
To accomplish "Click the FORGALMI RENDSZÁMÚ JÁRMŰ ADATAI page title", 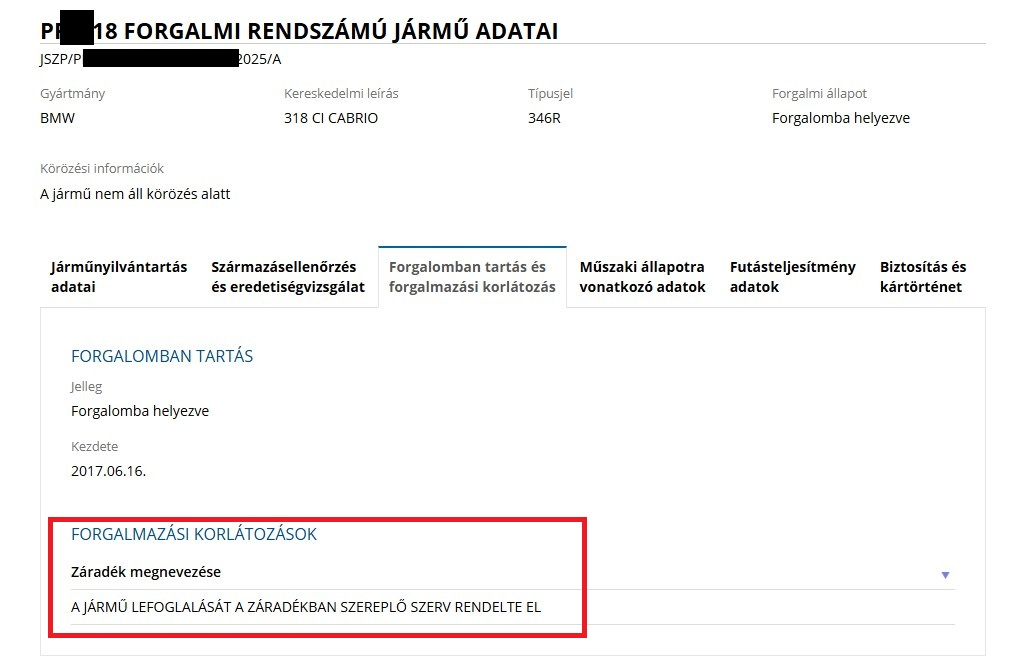I will [340, 31].
